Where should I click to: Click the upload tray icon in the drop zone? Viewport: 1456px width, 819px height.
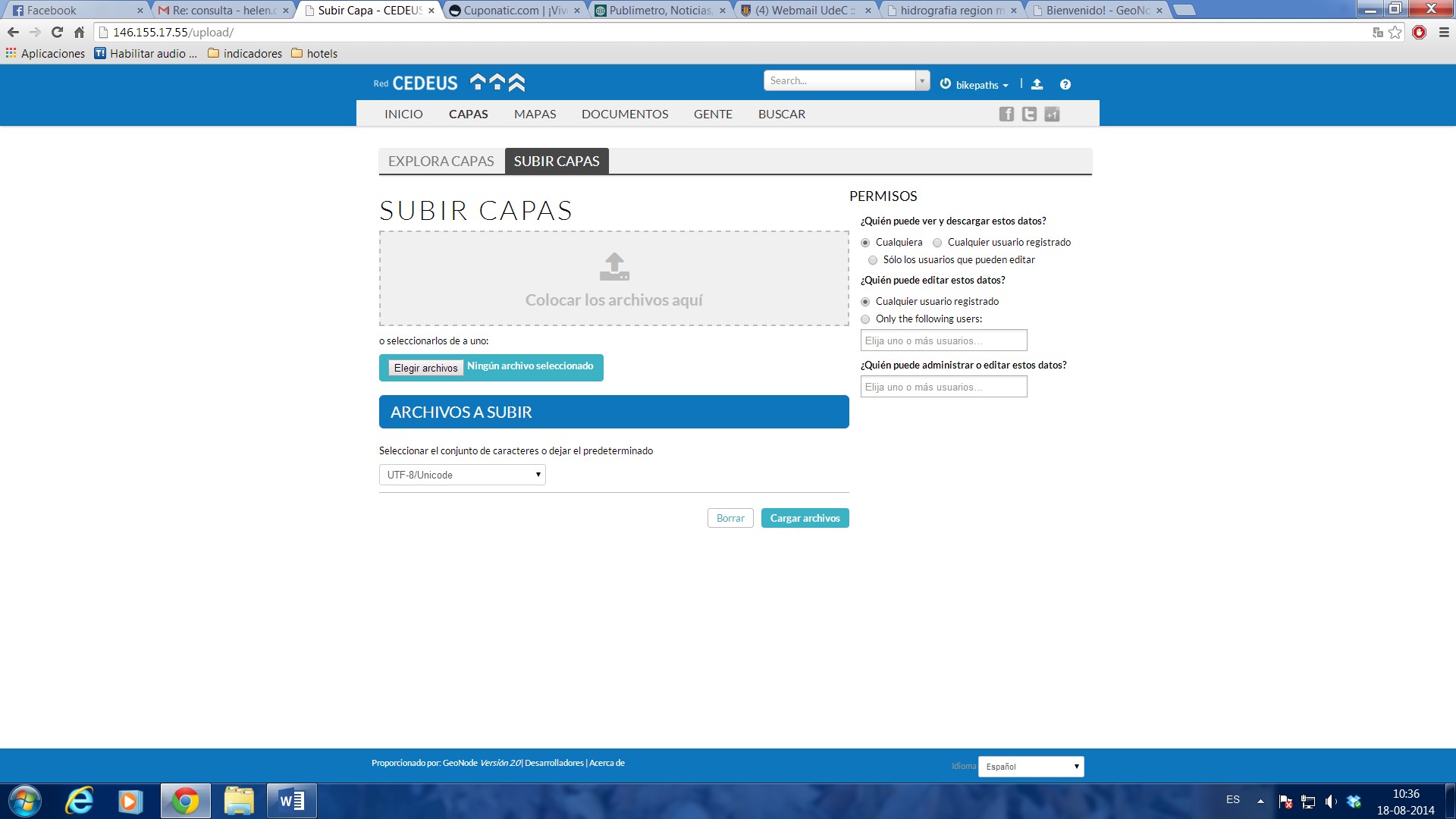click(614, 267)
